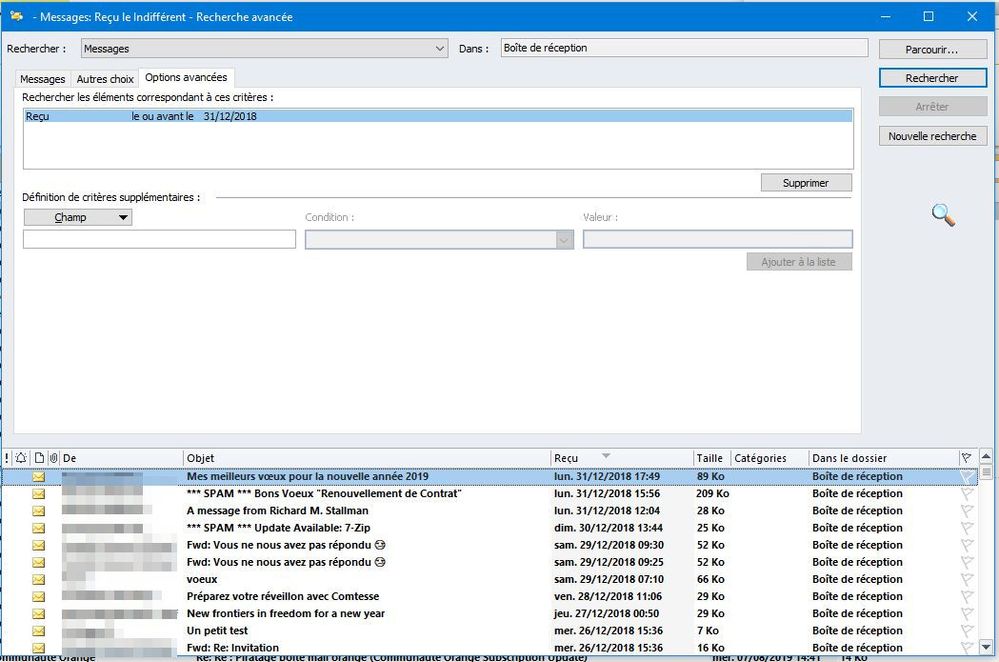
Task: Click envelope icon of 7-Zip spam message
Action: tap(39, 528)
